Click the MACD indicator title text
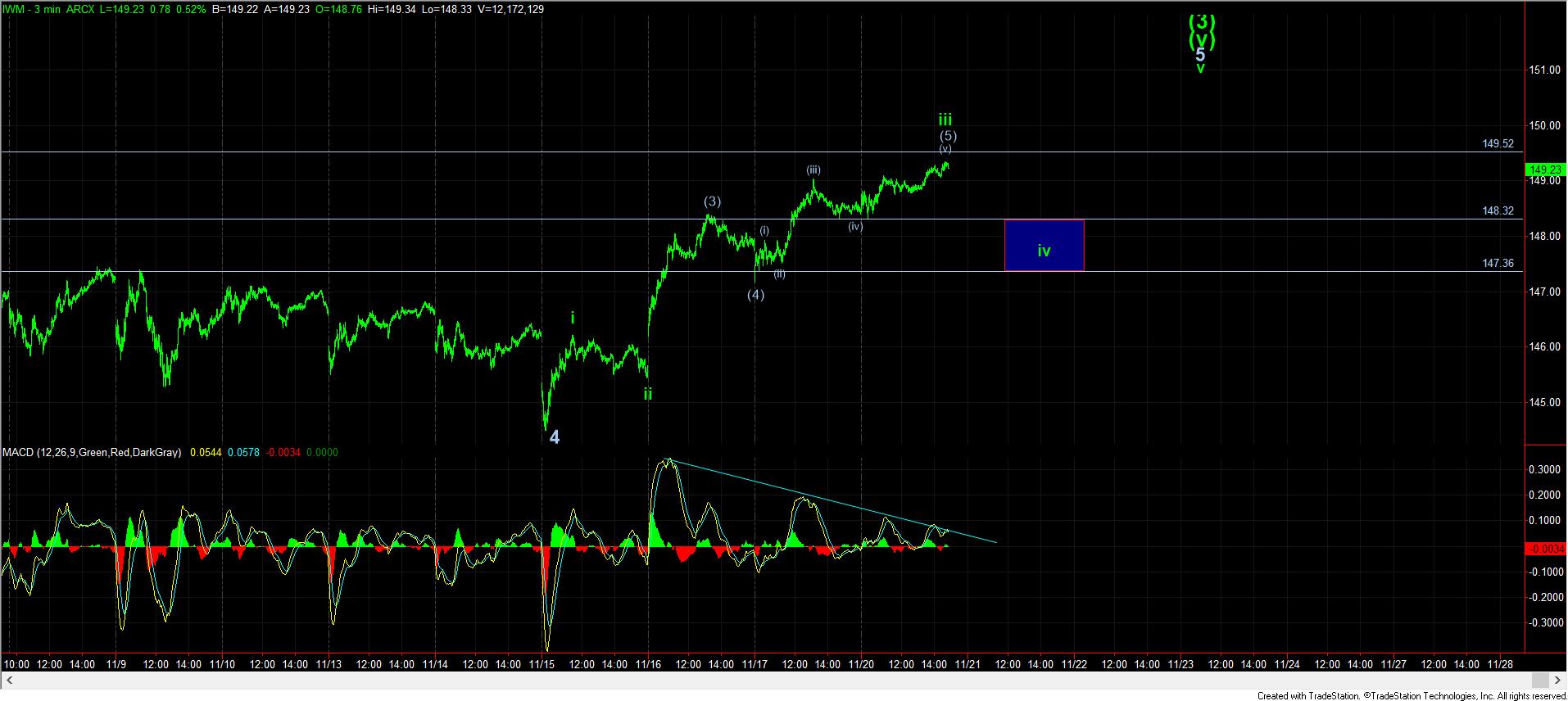The image size is (1568, 701). click(x=92, y=452)
